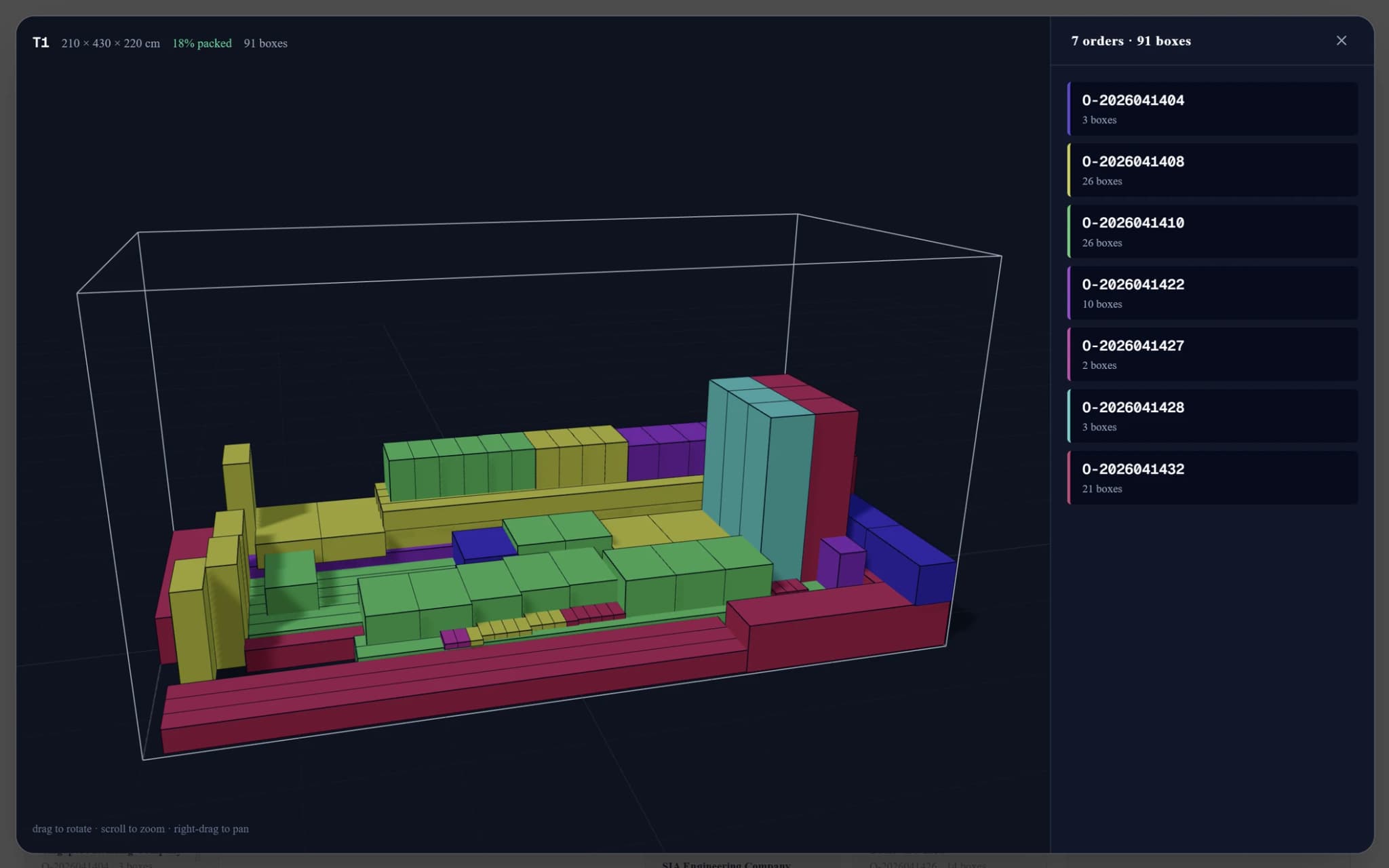Click the '91 boxes' header count
This screenshot has width=1389, height=868.
click(x=265, y=43)
